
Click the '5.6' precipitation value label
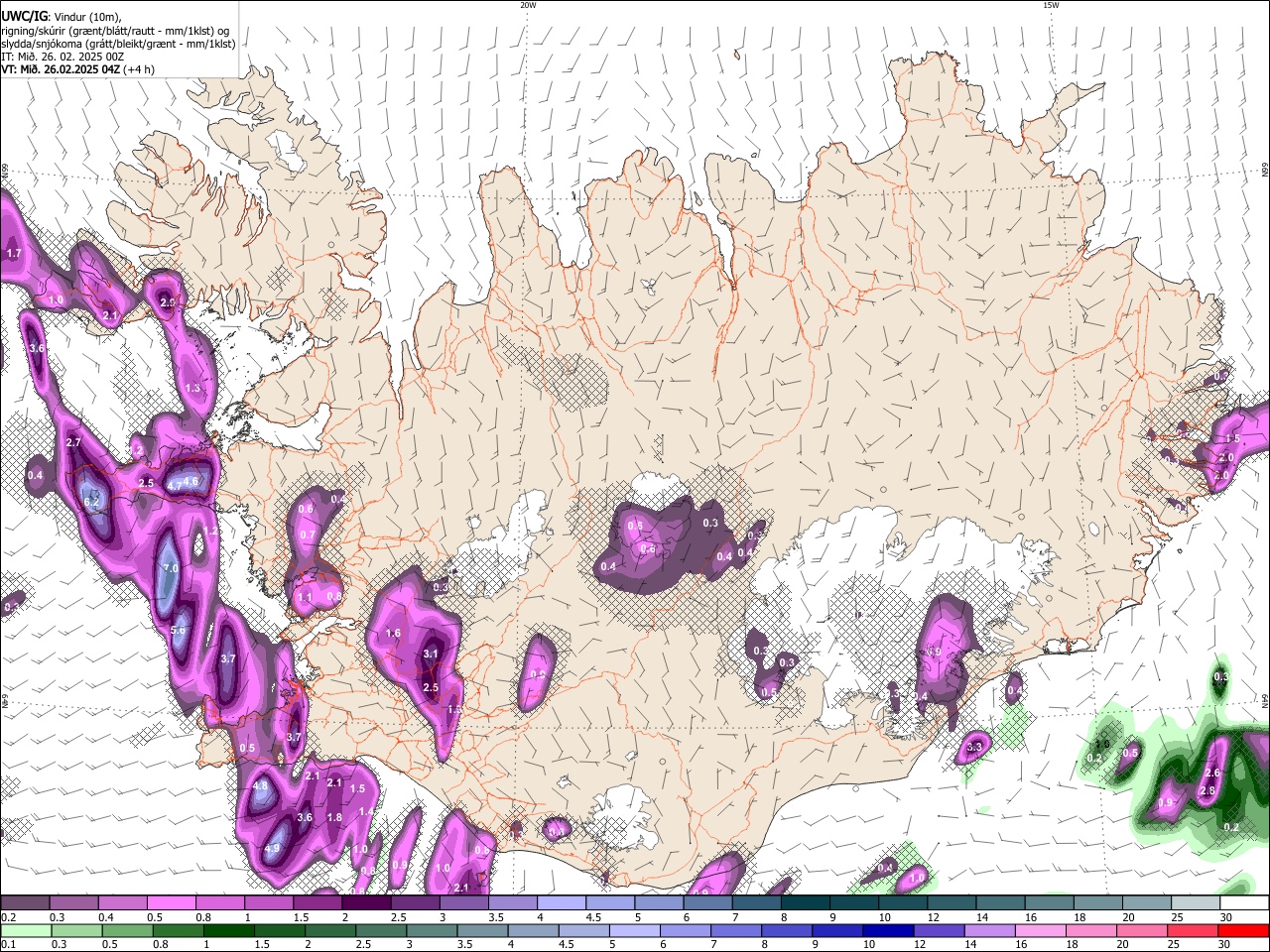pyautogui.click(x=178, y=630)
